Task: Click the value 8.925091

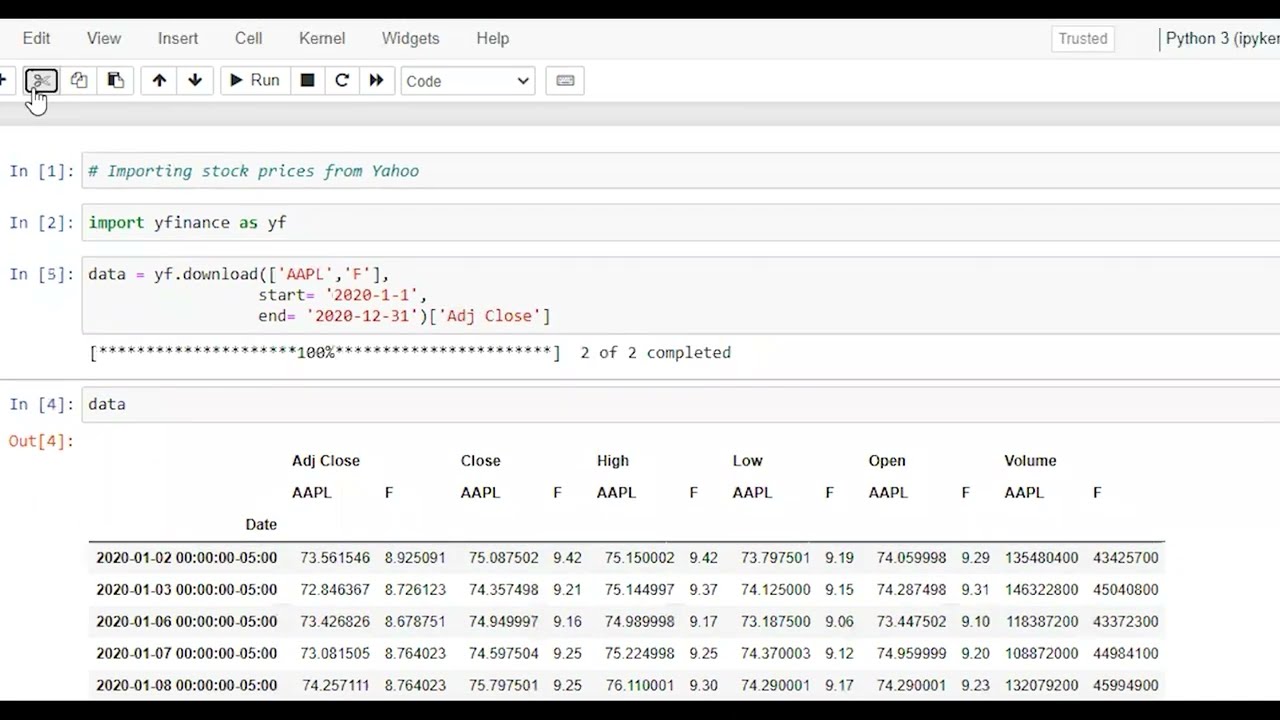Action: pos(415,557)
